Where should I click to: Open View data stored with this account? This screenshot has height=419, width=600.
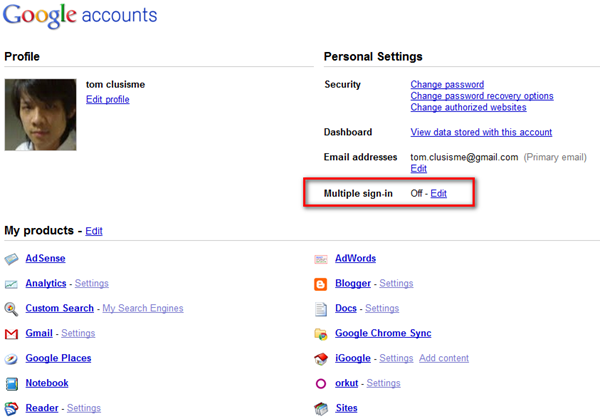point(481,132)
